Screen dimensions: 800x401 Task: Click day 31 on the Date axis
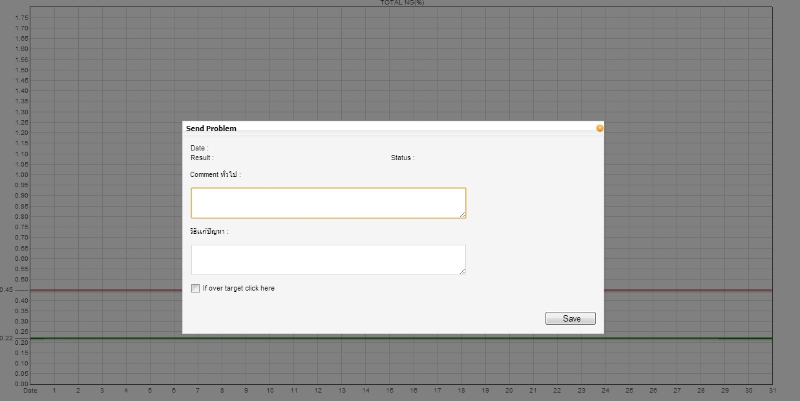coord(772,391)
